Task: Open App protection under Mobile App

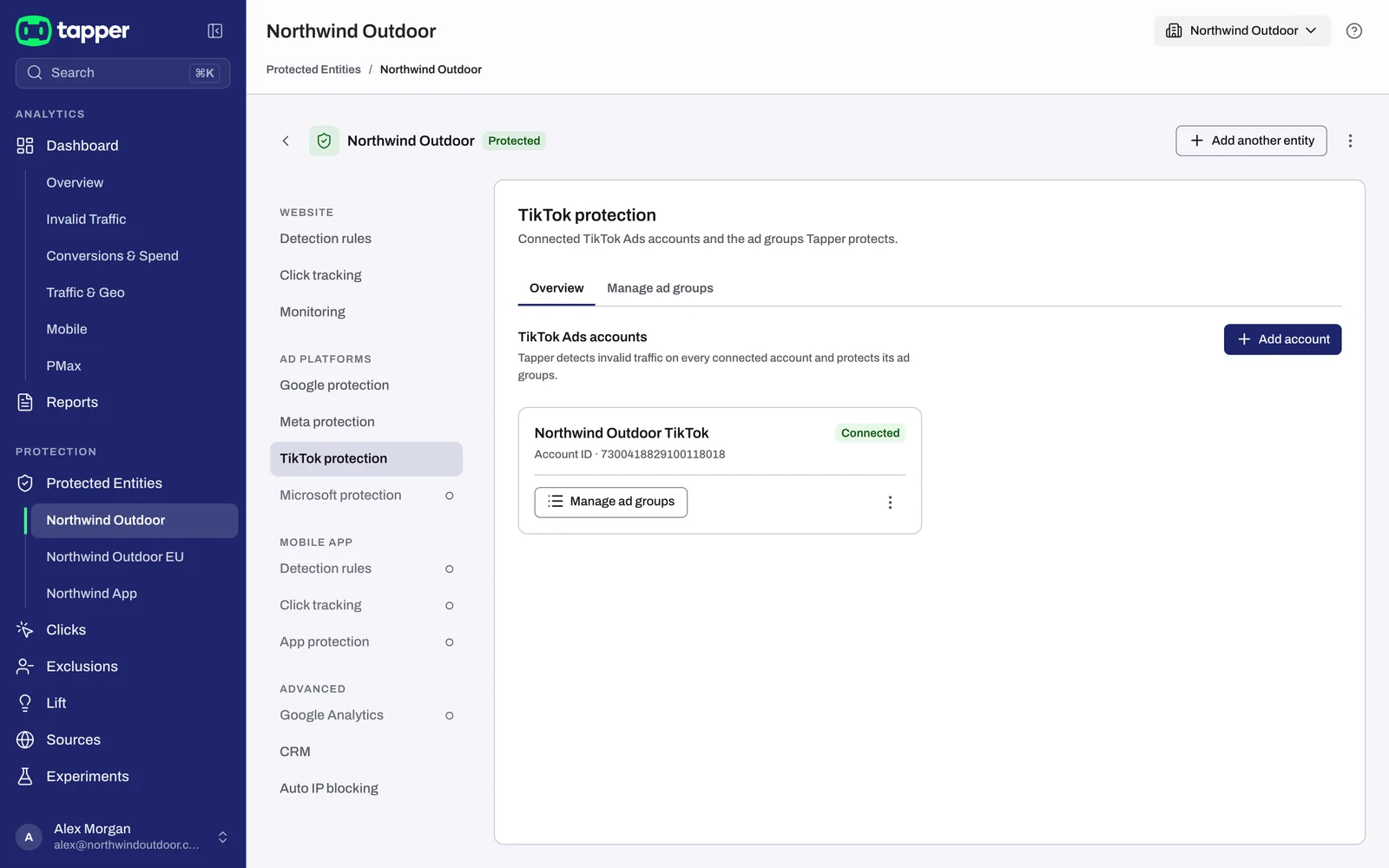Action: coord(366,642)
